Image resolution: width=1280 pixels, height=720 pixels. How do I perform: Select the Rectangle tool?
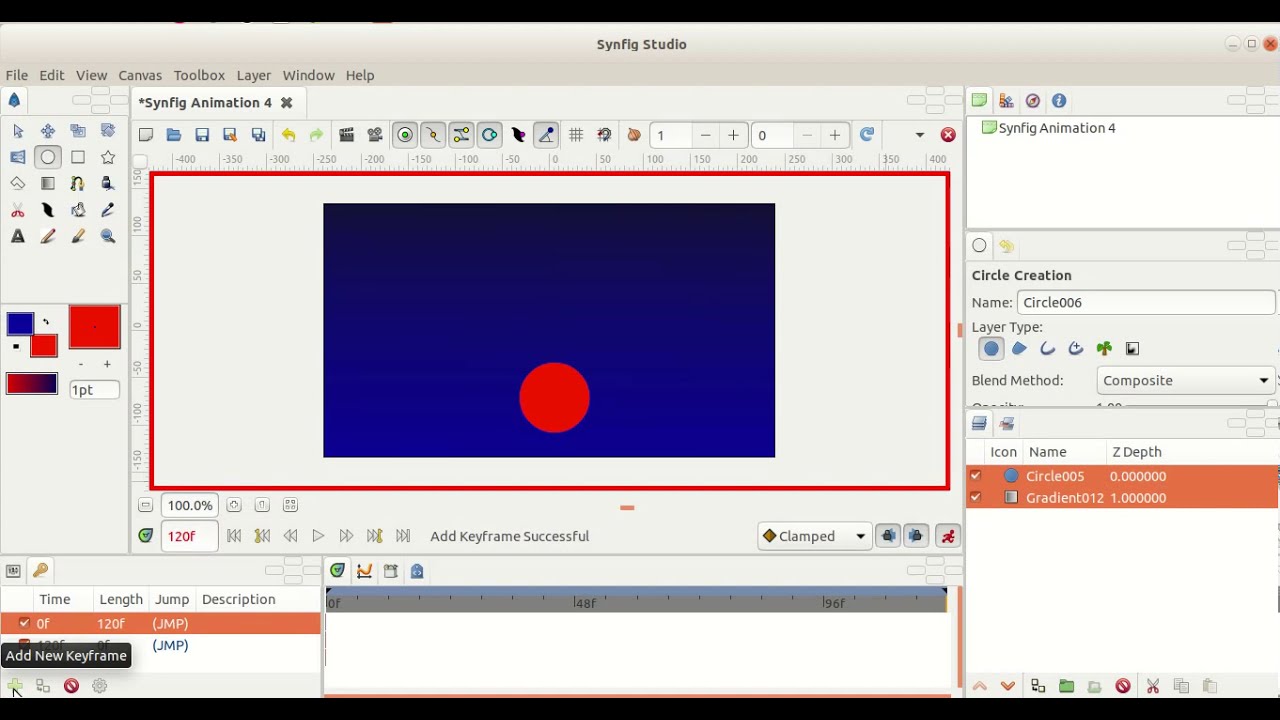pyautogui.click(x=78, y=157)
